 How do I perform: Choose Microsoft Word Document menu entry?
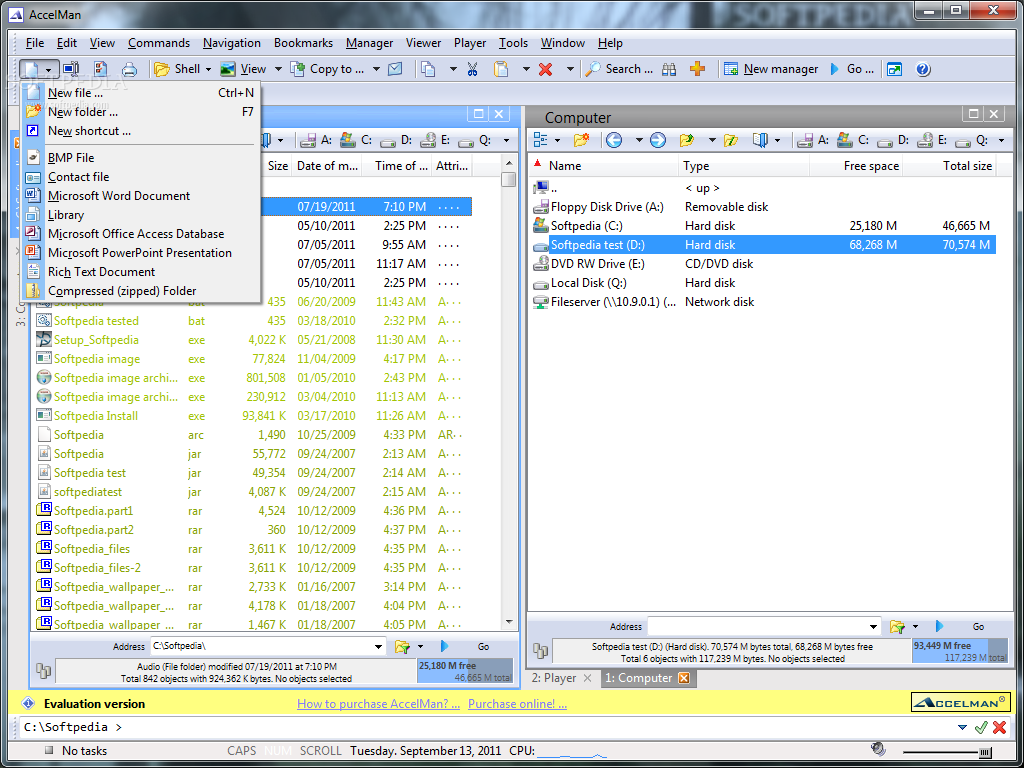click(140, 196)
